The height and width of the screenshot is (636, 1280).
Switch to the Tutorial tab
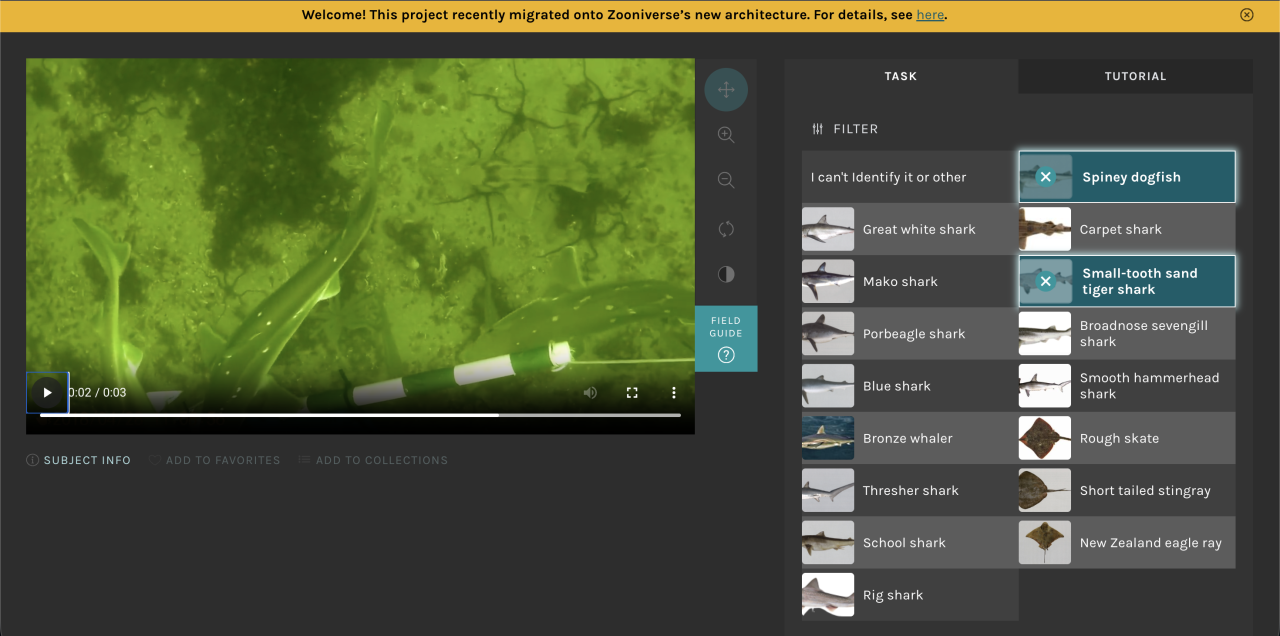1136,76
